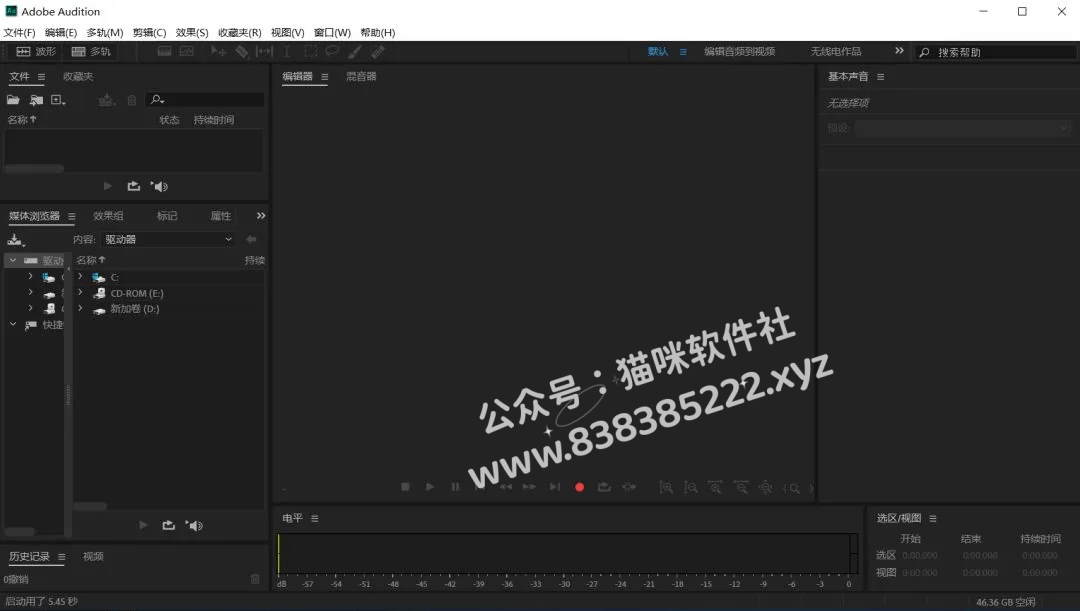Select the 默认 workspace

[x=658, y=52]
